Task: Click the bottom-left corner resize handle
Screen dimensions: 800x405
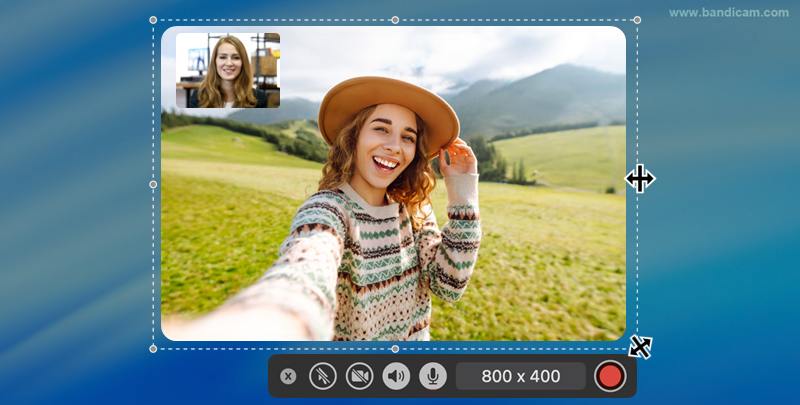Action: [153, 348]
